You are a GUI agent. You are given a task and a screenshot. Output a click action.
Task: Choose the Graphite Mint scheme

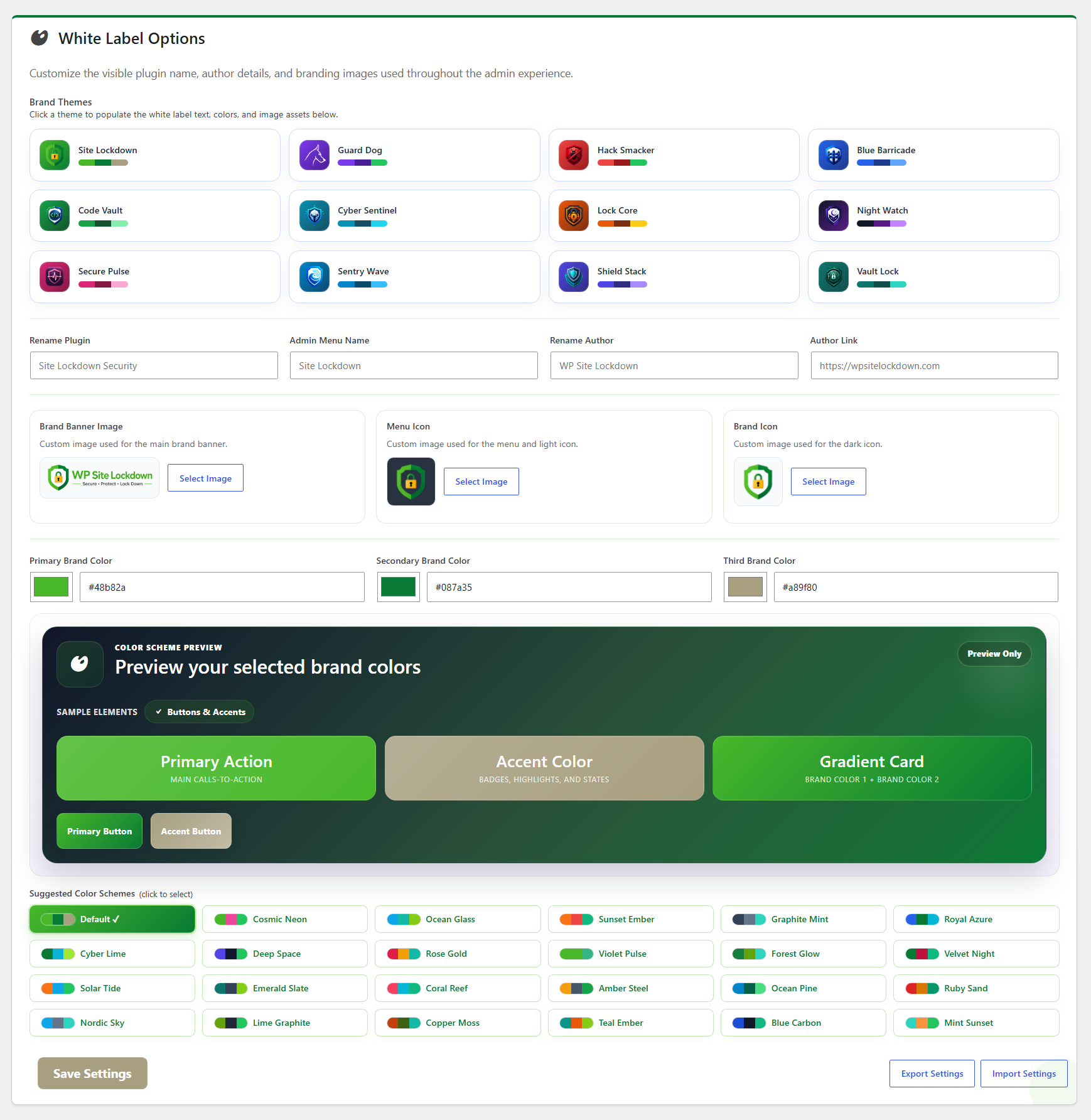[803, 919]
